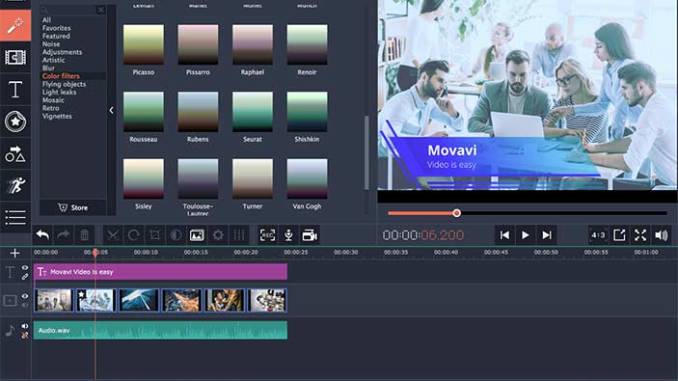
Task: Click the trash Delete icon
Action: tap(85, 235)
